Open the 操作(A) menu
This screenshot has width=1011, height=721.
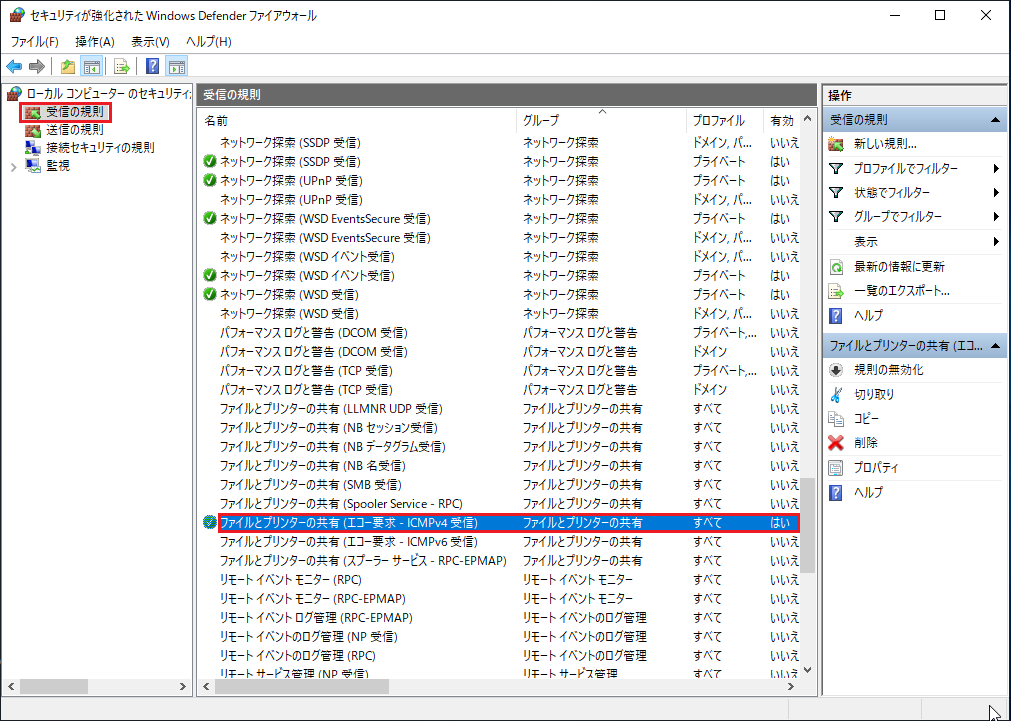coord(95,41)
